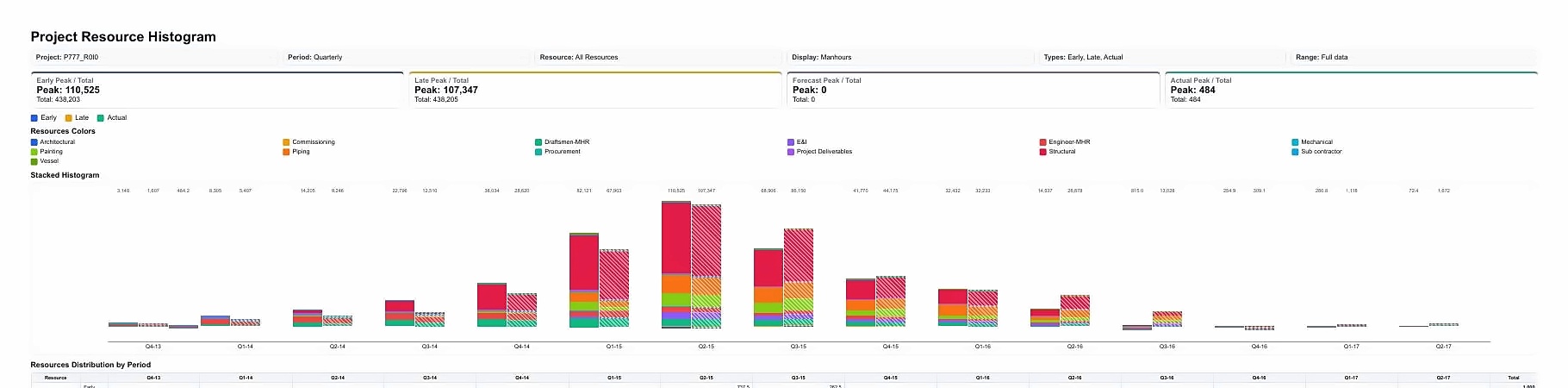The width and height of the screenshot is (1568, 388).
Task: Click the Draftsmen-MHR color swatch
Action: [x=538, y=142]
